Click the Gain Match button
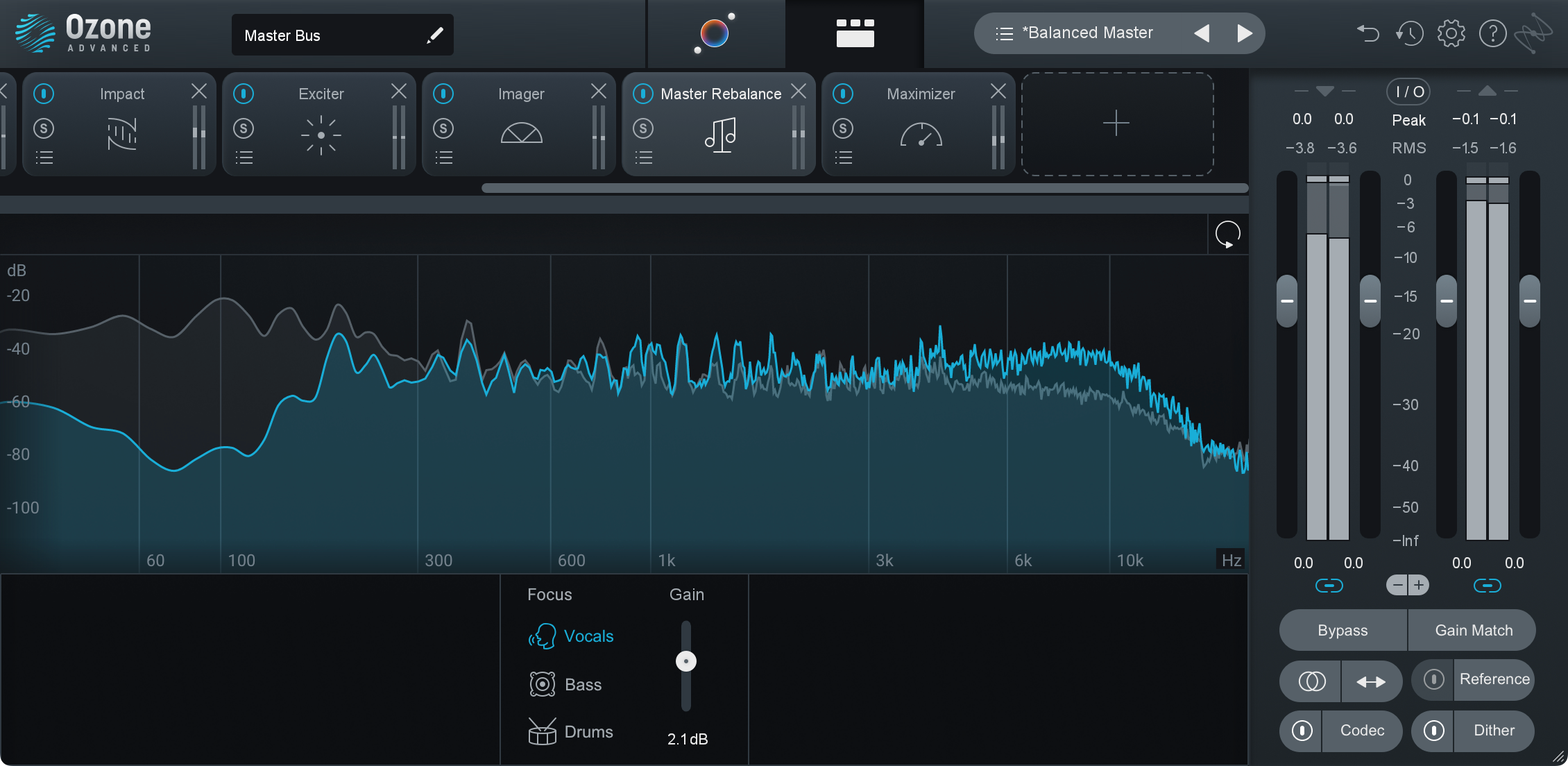This screenshot has width=1568, height=766. click(1473, 630)
